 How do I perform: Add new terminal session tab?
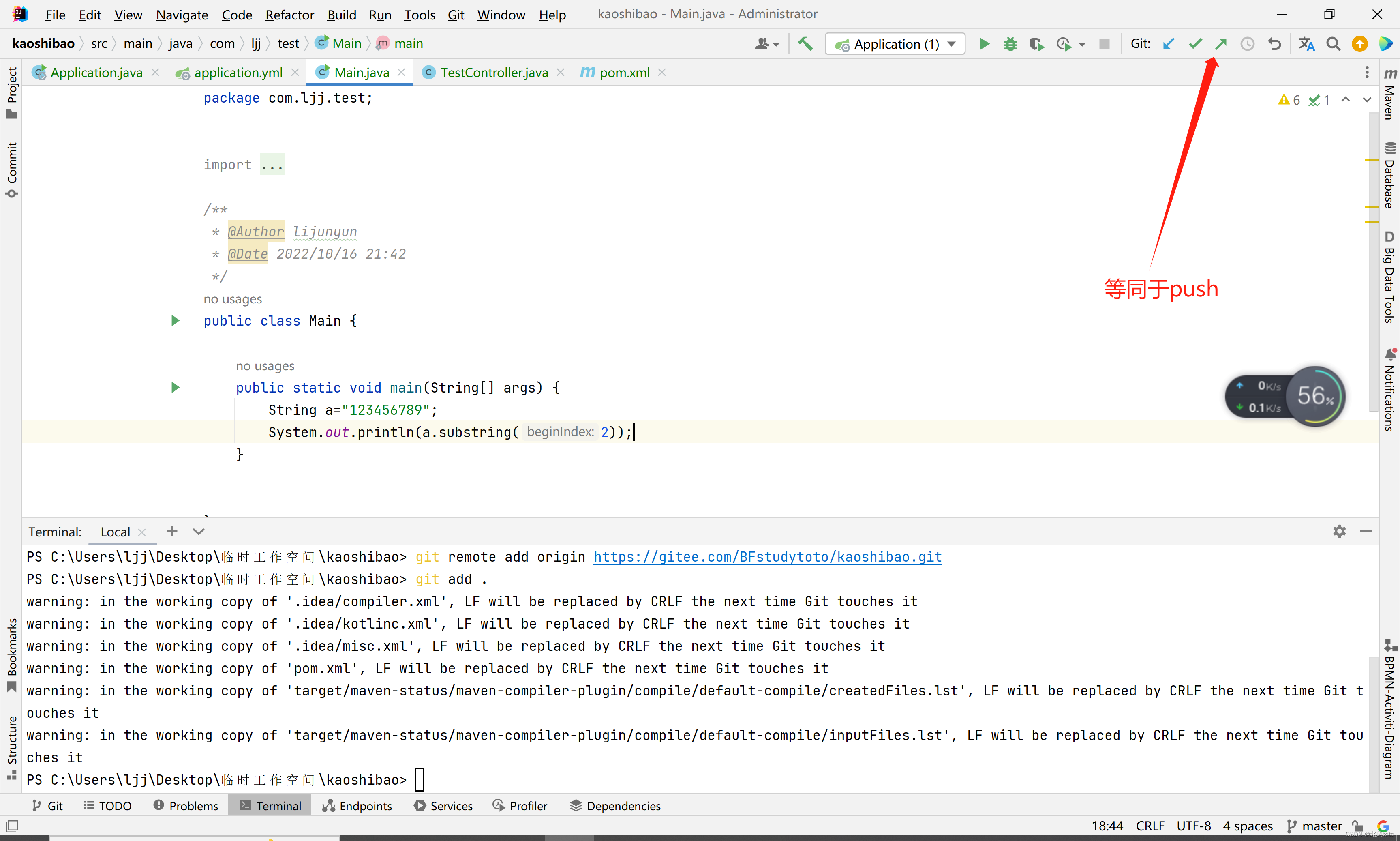[172, 531]
